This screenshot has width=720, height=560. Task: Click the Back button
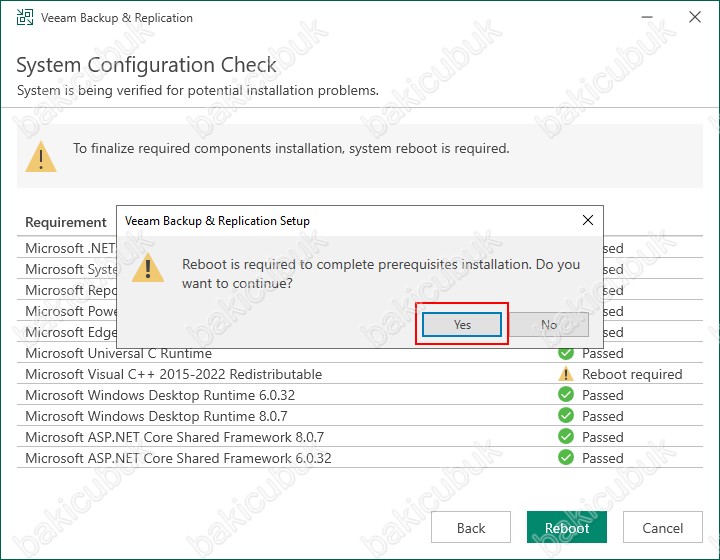point(471,527)
